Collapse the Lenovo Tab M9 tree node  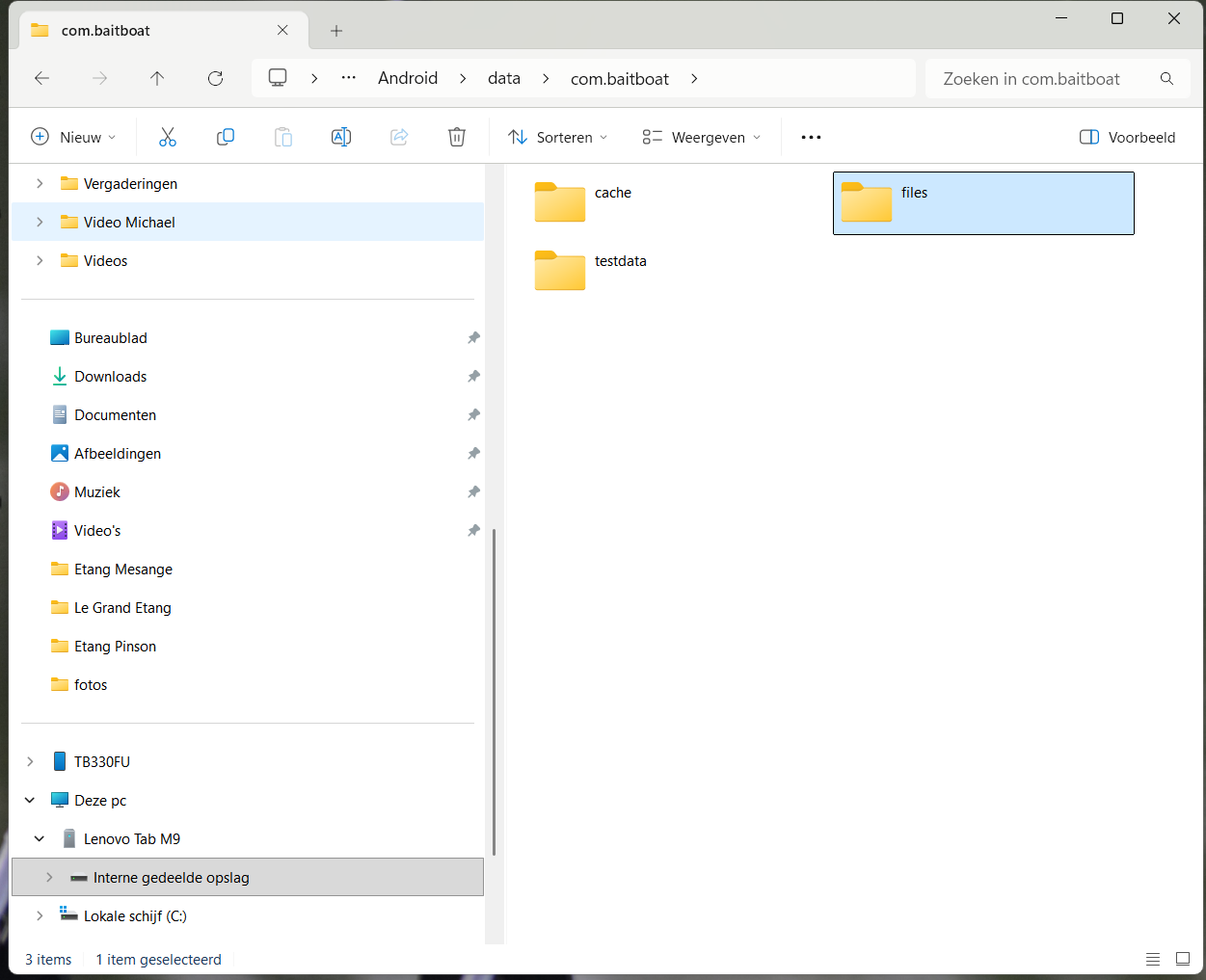tap(40, 838)
